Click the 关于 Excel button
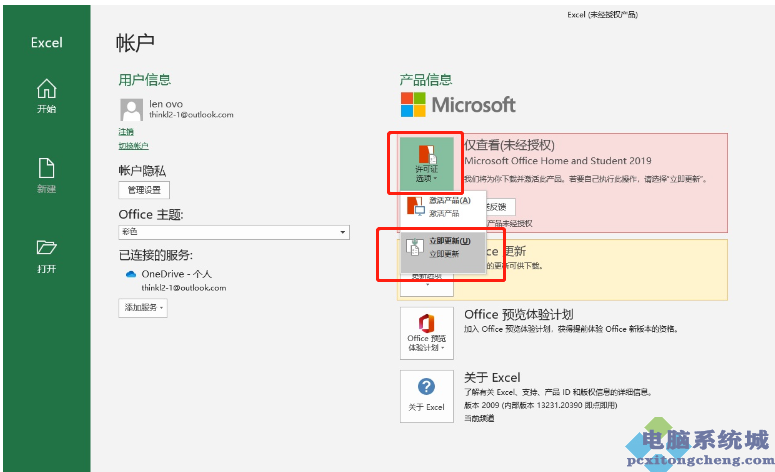The width and height of the screenshot is (775, 472). tap(427, 396)
